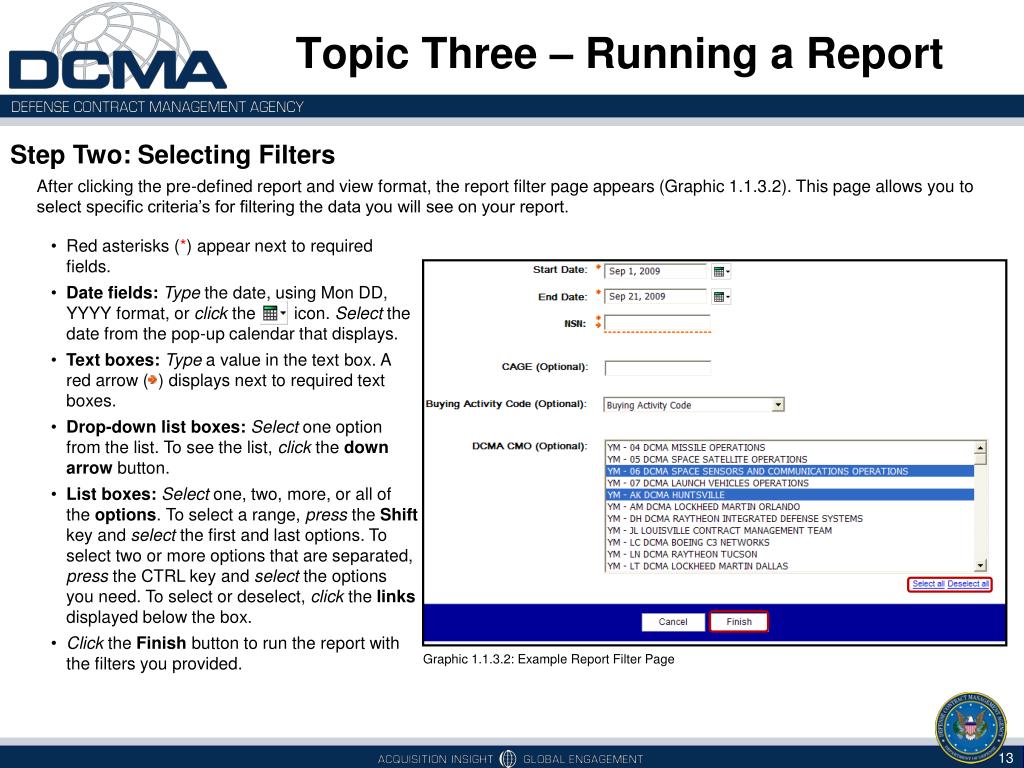Click the CMO list scroll up arrow

980,447
